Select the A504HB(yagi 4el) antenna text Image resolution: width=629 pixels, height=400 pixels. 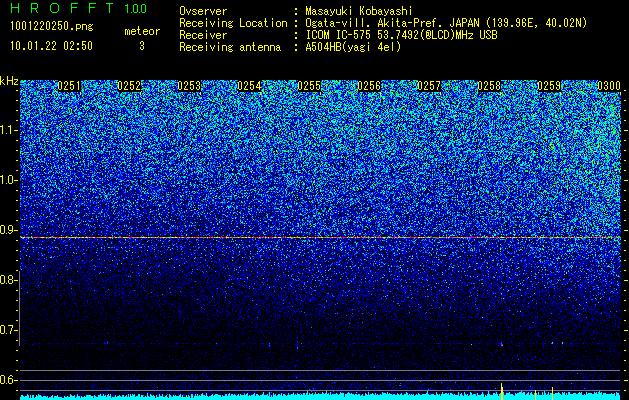coord(353,47)
